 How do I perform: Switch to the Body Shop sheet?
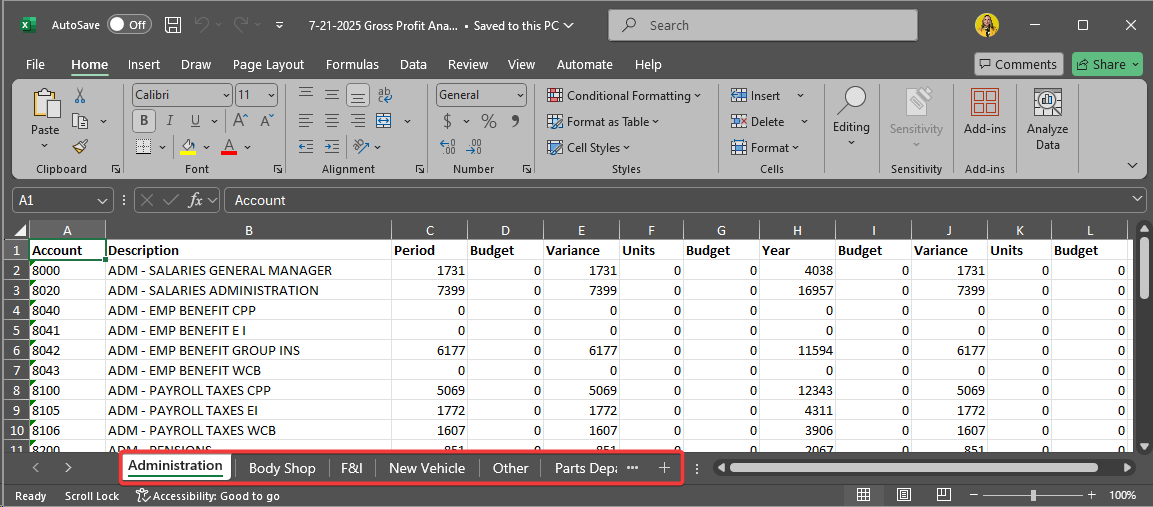click(282, 468)
